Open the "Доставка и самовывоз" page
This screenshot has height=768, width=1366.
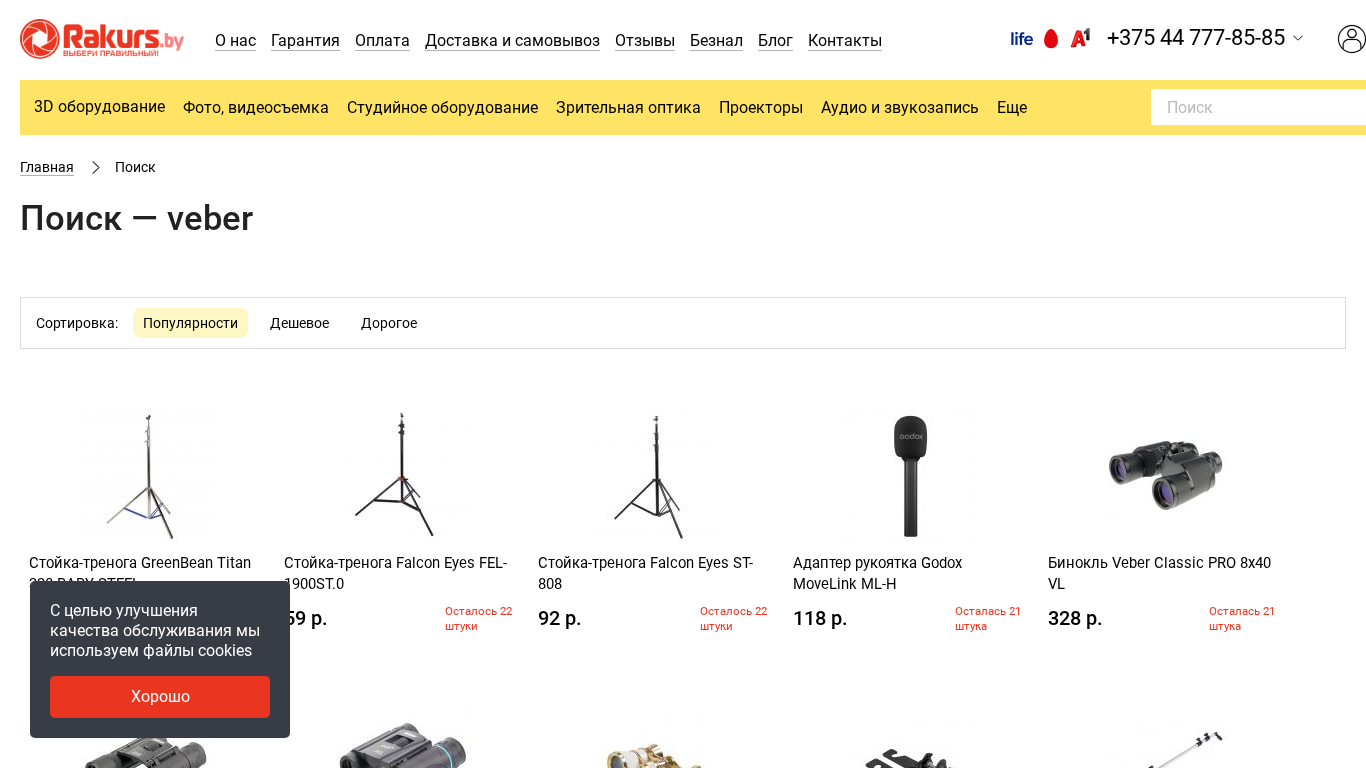pos(512,41)
